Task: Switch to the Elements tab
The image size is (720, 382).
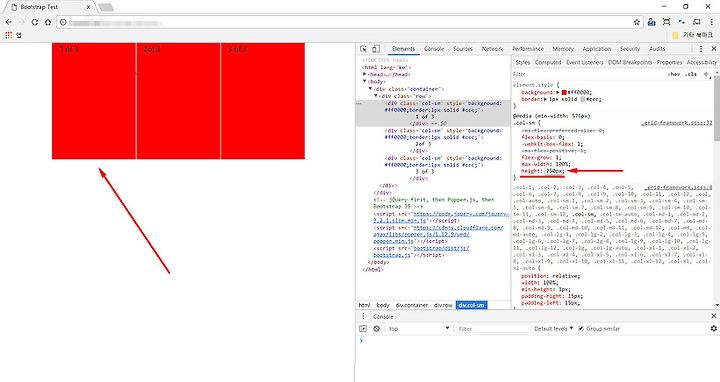Action: (404, 49)
